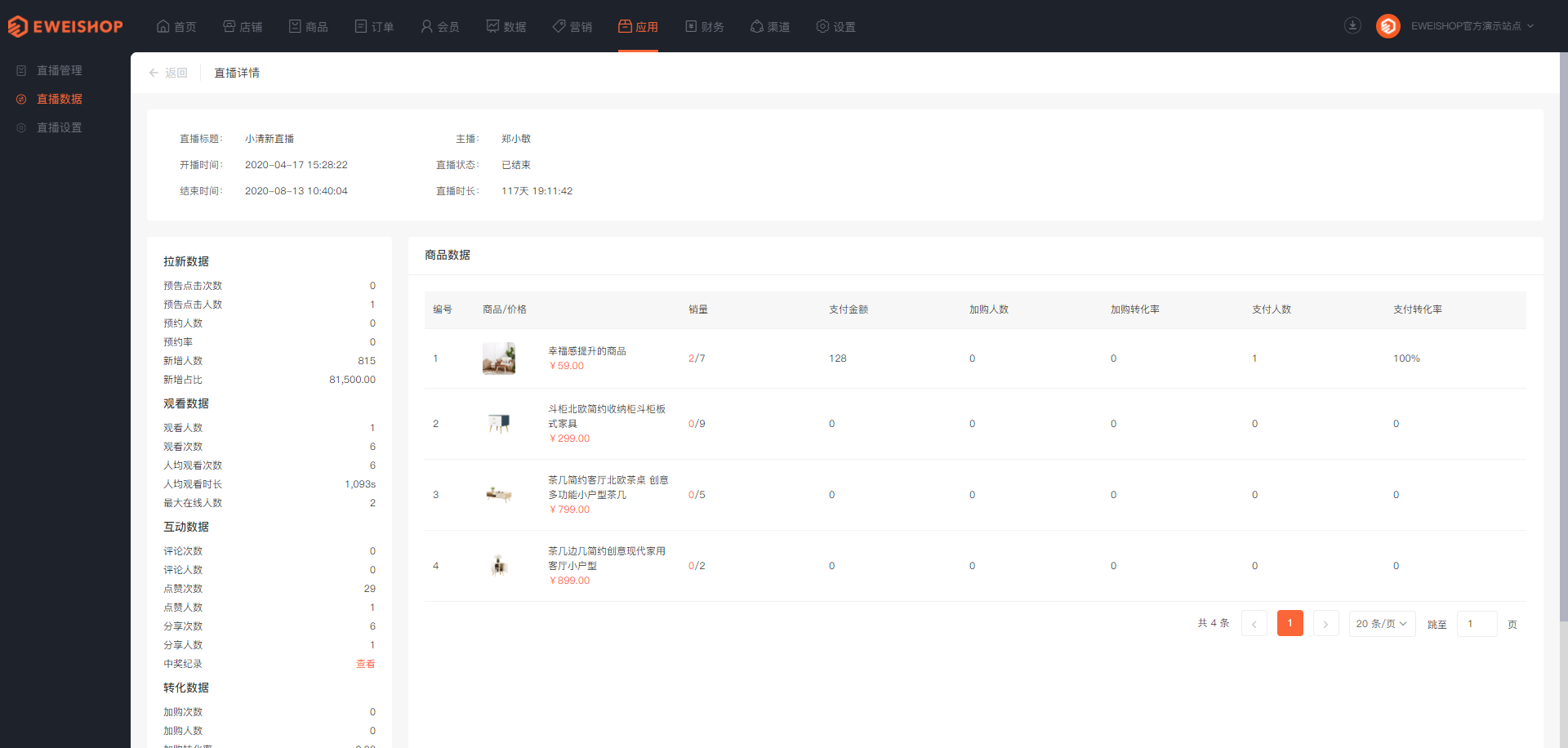Click thumbnail of 斗柜北欧简约收纳柜 product
1568x748 pixels.
[x=499, y=424]
